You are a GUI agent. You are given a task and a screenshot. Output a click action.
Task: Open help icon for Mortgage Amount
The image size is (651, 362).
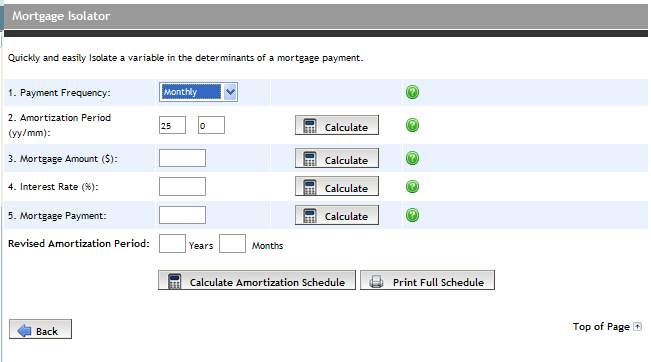click(412, 158)
